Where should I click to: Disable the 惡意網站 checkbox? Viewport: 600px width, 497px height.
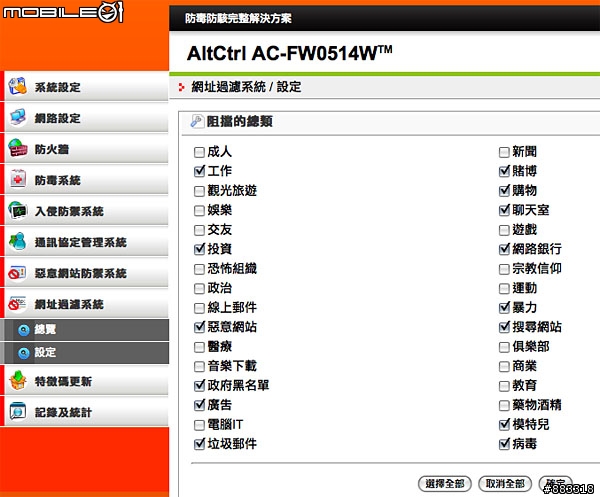[199, 327]
